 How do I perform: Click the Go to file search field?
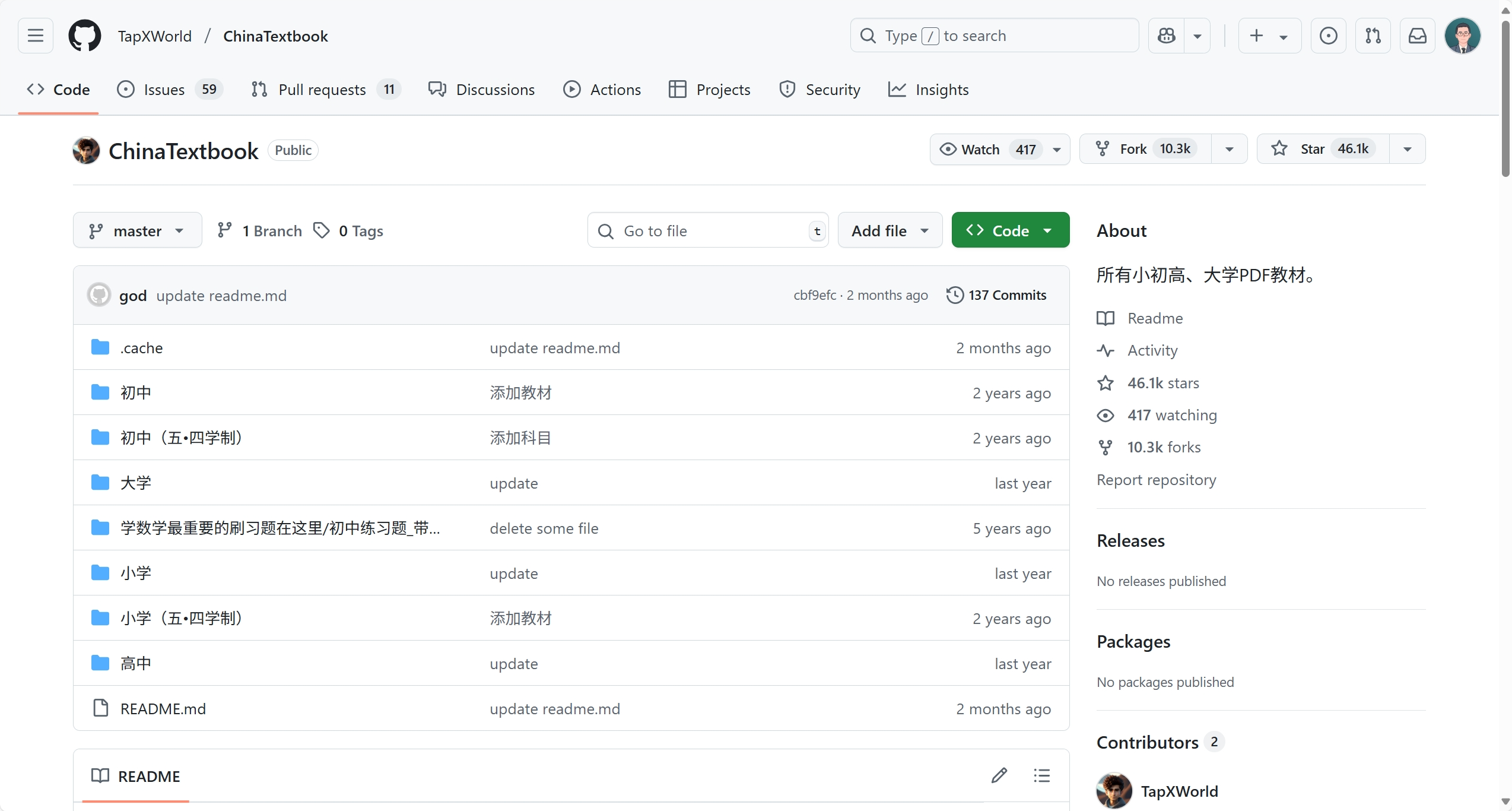pyautogui.click(x=708, y=230)
